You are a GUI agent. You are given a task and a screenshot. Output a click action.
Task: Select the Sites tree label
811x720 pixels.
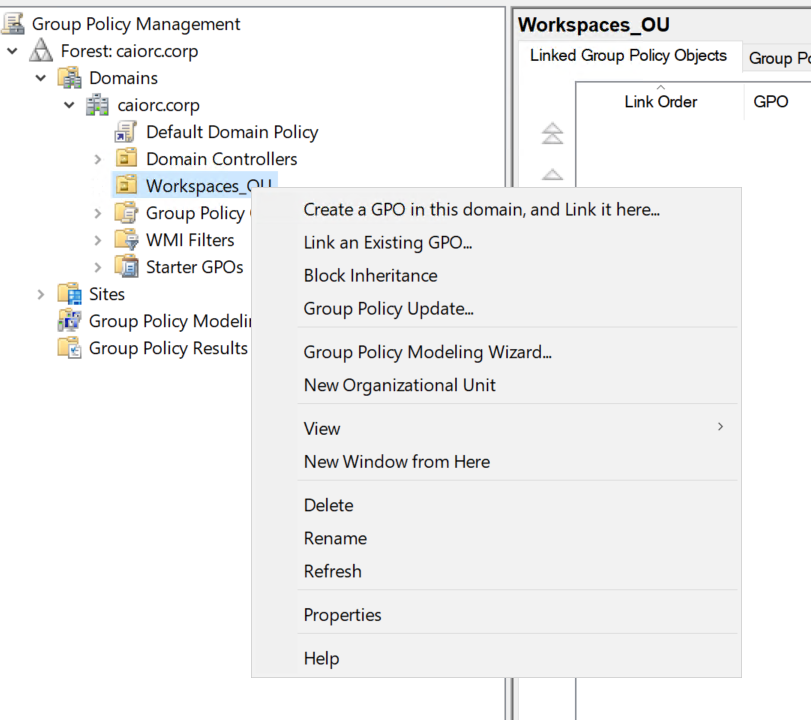tap(107, 294)
